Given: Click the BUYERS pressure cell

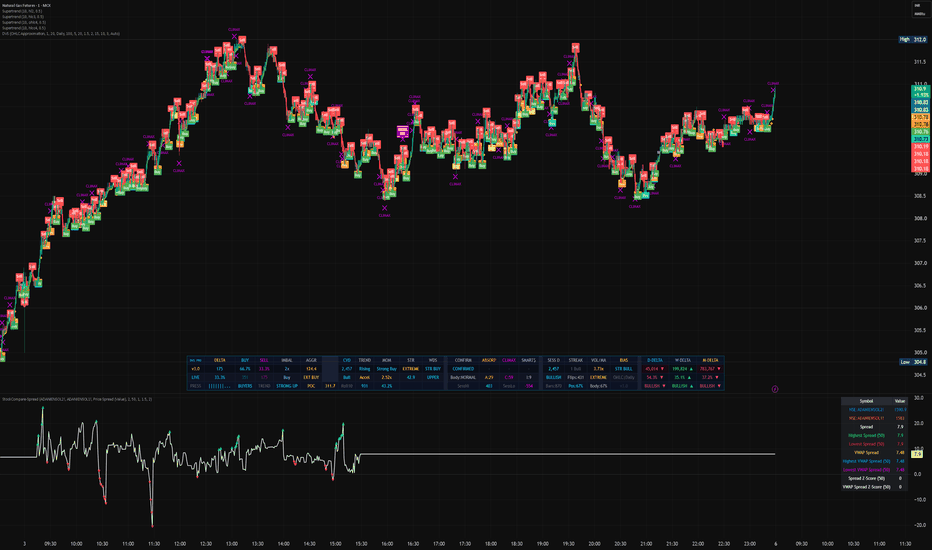Looking at the screenshot, I should 245,386.
